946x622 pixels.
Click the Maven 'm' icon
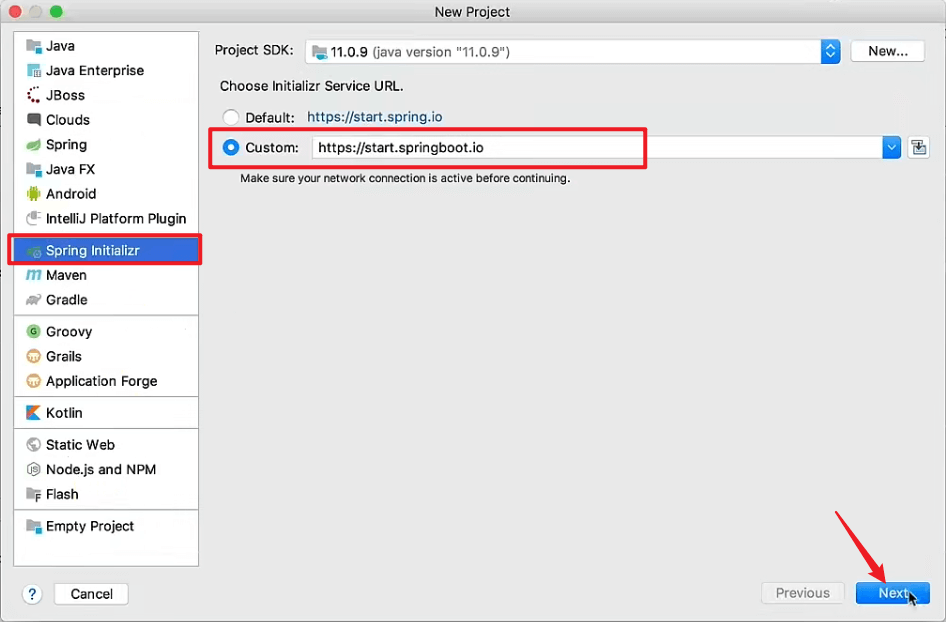click(x=34, y=275)
